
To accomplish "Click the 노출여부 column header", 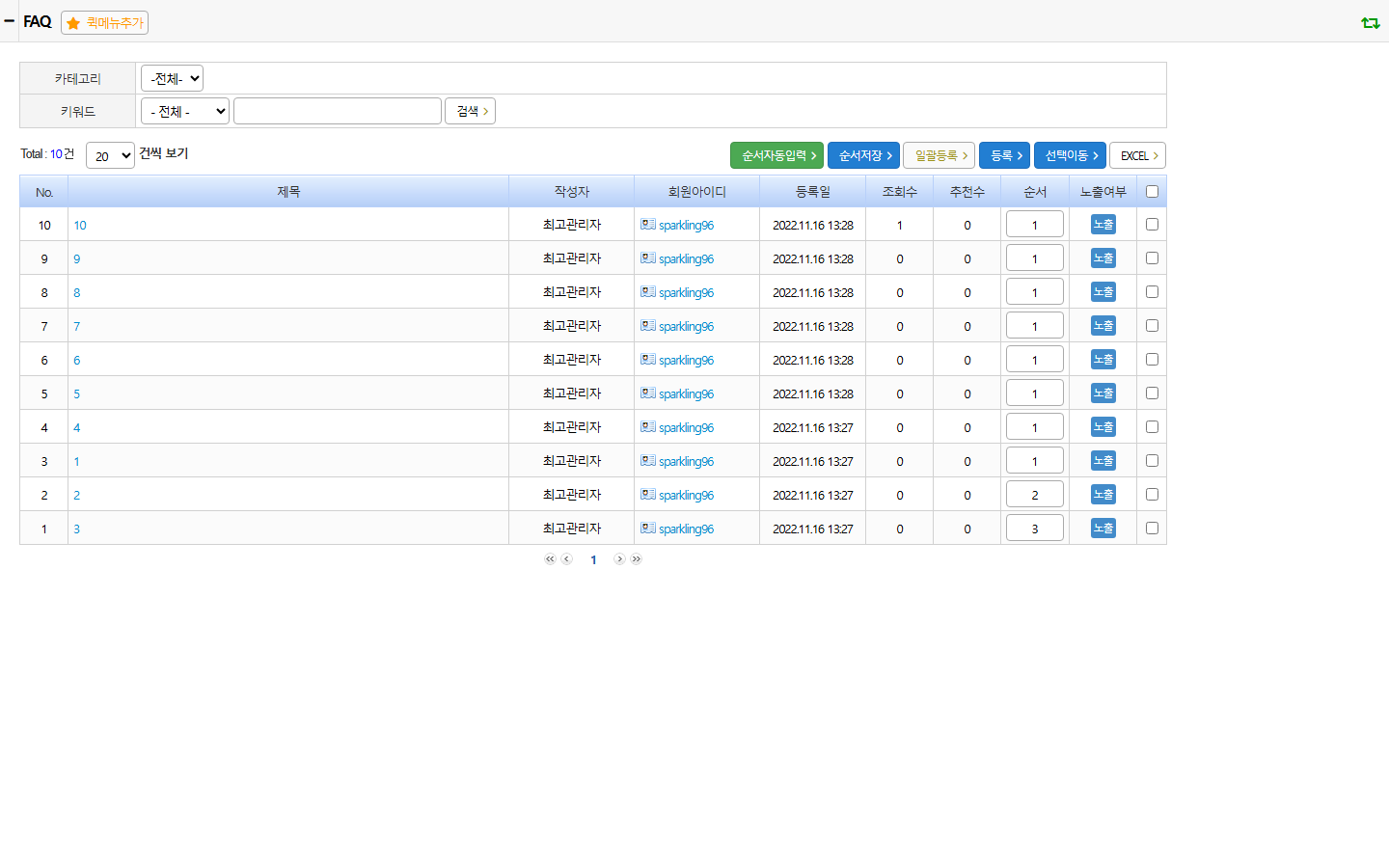I will pos(1103,192).
